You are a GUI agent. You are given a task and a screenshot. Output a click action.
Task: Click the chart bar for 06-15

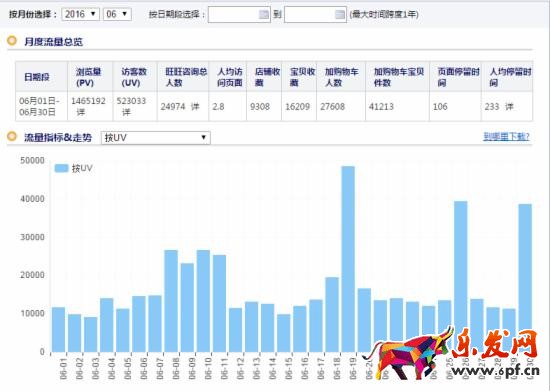point(284,333)
